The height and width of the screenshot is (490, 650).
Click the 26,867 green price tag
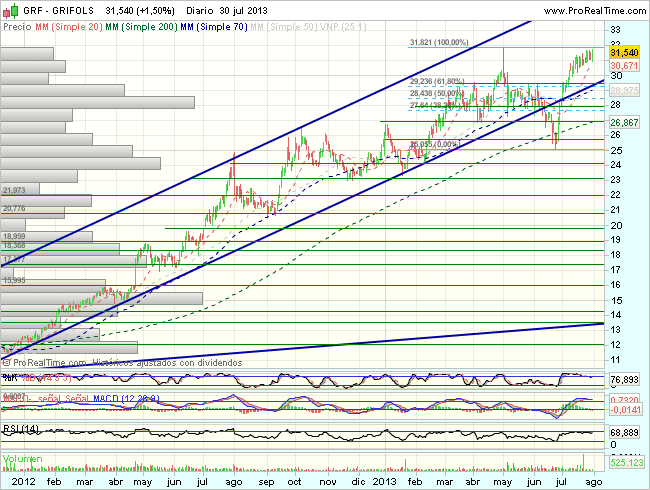[623, 121]
